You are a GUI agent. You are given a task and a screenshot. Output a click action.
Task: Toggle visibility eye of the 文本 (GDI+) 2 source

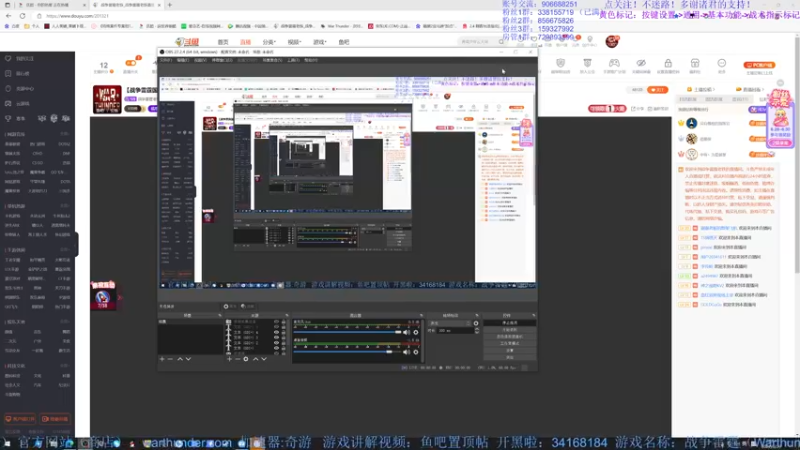coord(277,343)
